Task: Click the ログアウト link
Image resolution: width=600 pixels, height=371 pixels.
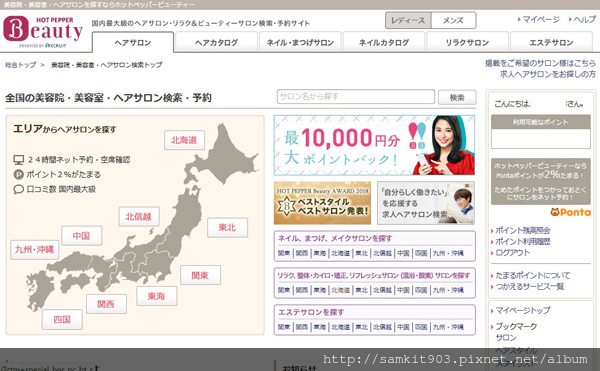Action: pyautogui.click(x=513, y=252)
